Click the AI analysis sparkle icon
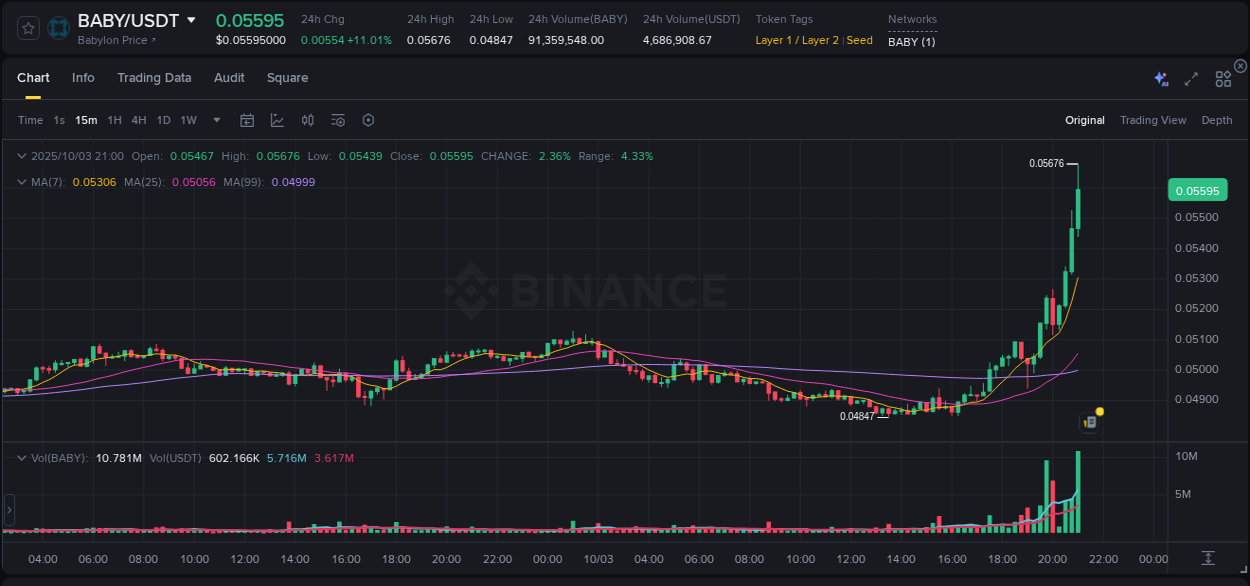Viewport: 1250px width, 586px height. tap(1160, 77)
